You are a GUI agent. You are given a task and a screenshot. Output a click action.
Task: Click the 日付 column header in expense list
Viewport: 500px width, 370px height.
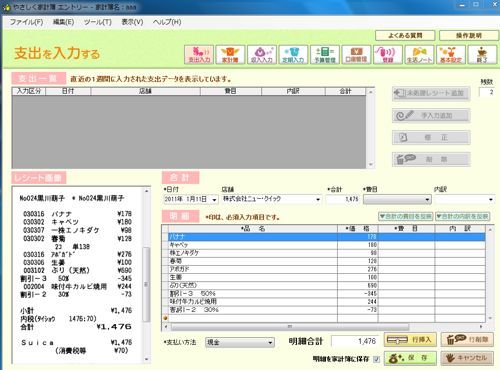[x=68, y=91]
